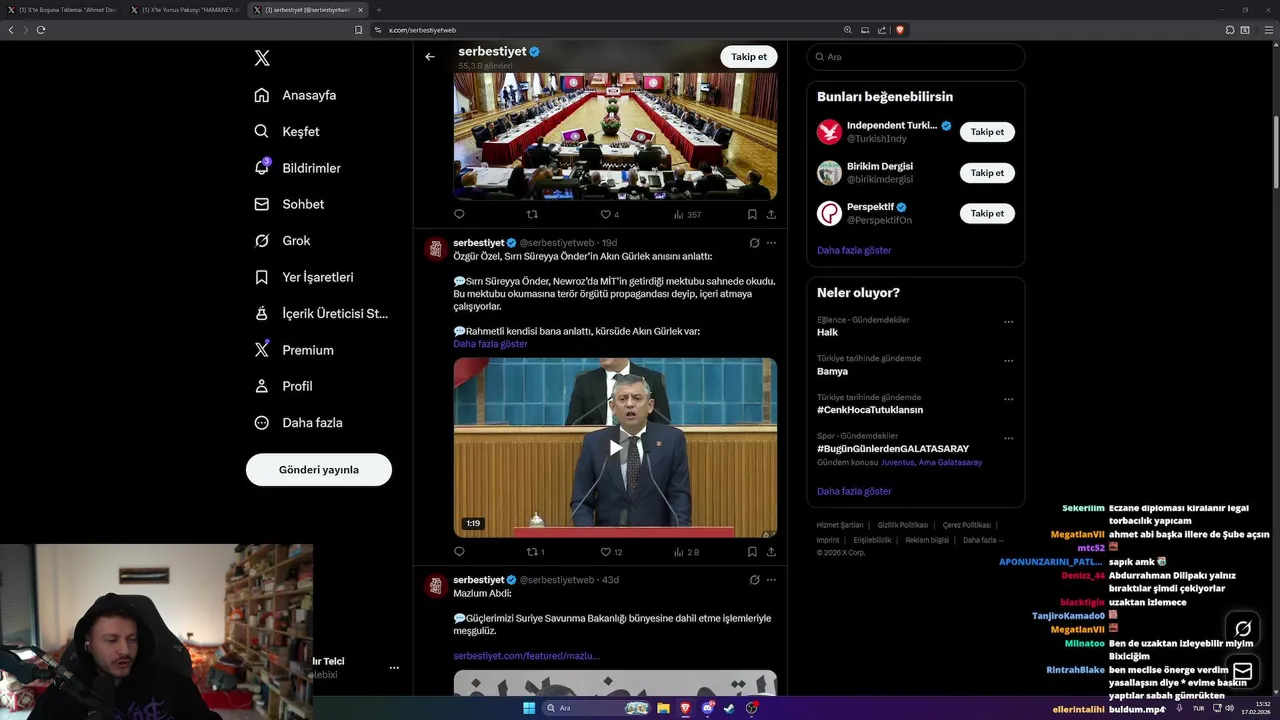
Task: Open the floating messages envelope button
Action: (1243, 671)
